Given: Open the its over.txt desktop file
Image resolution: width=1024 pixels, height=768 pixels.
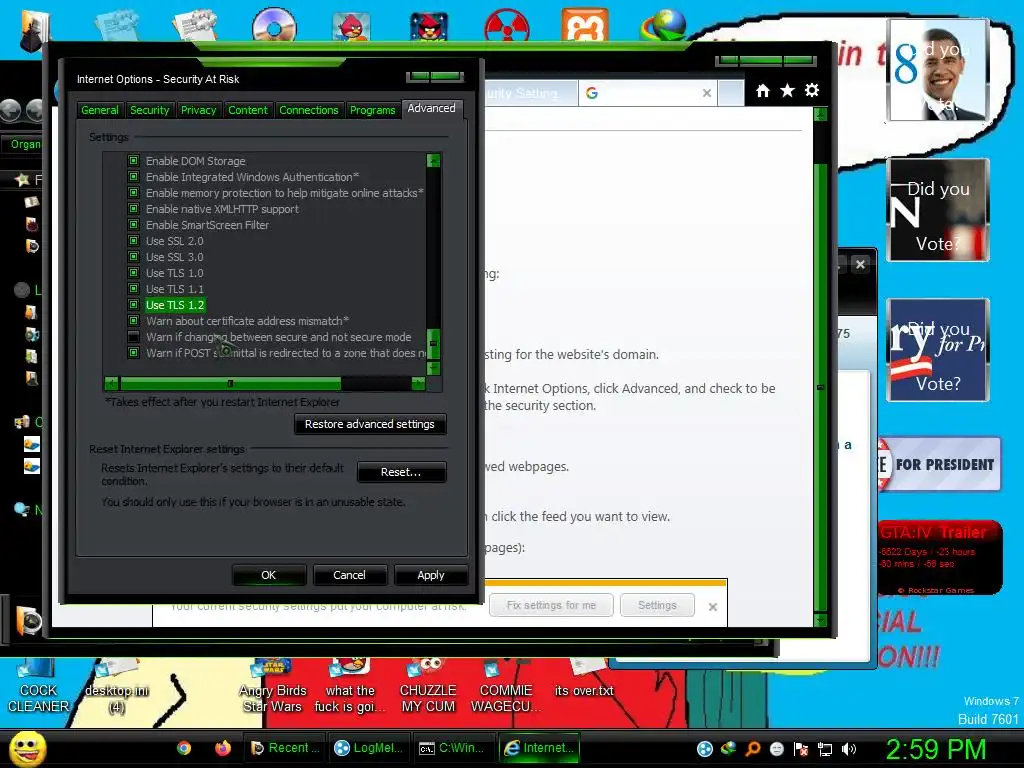Looking at the screenshot, I should click(584, 679).
